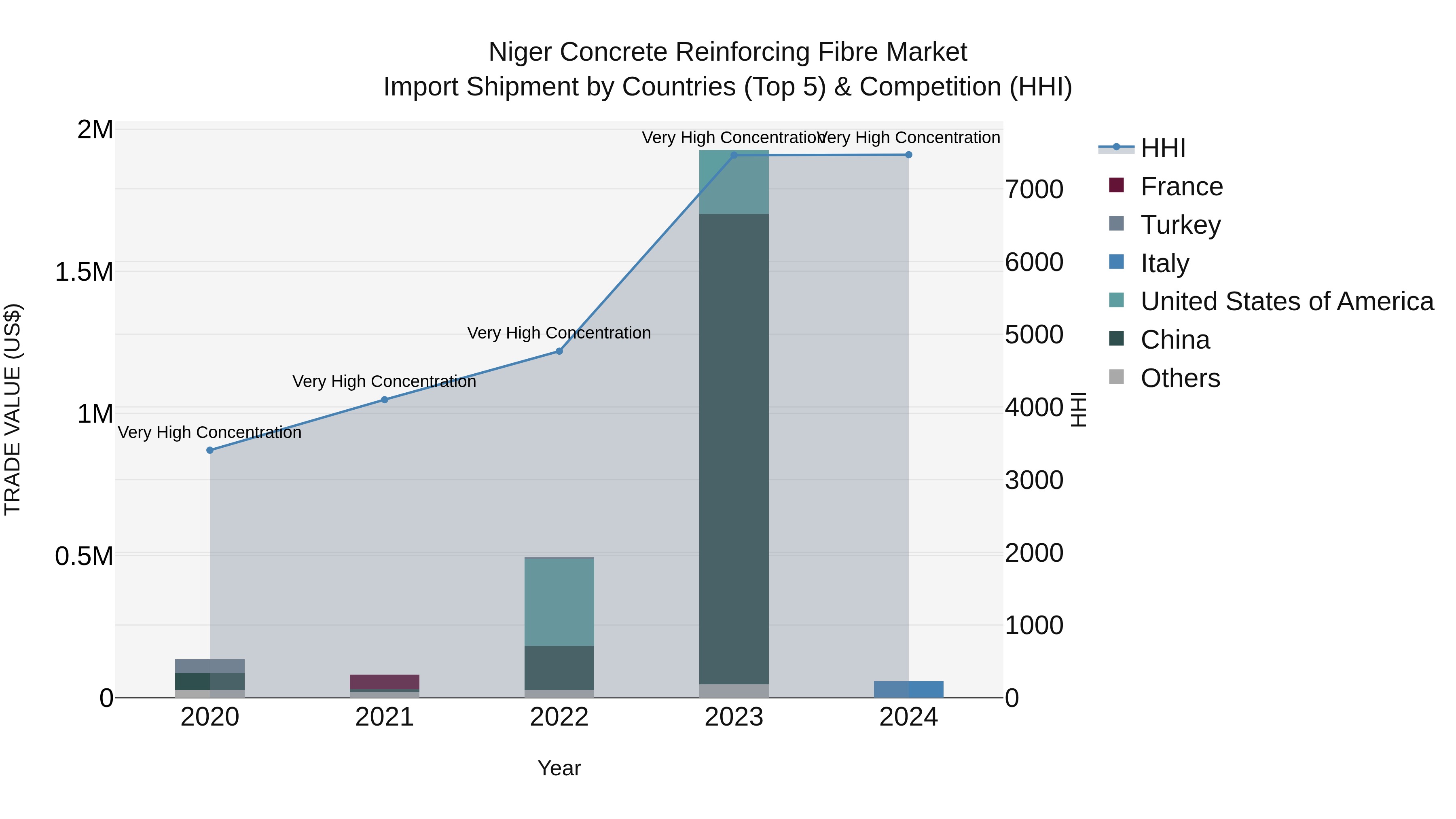
Task: Click the 7000 HHI axis tick
Action: [x=1034, y=189]
